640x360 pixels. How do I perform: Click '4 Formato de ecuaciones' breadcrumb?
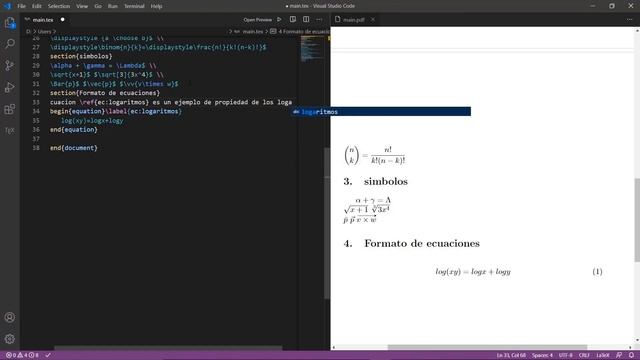pyautogui.click(x=300, y=31)
